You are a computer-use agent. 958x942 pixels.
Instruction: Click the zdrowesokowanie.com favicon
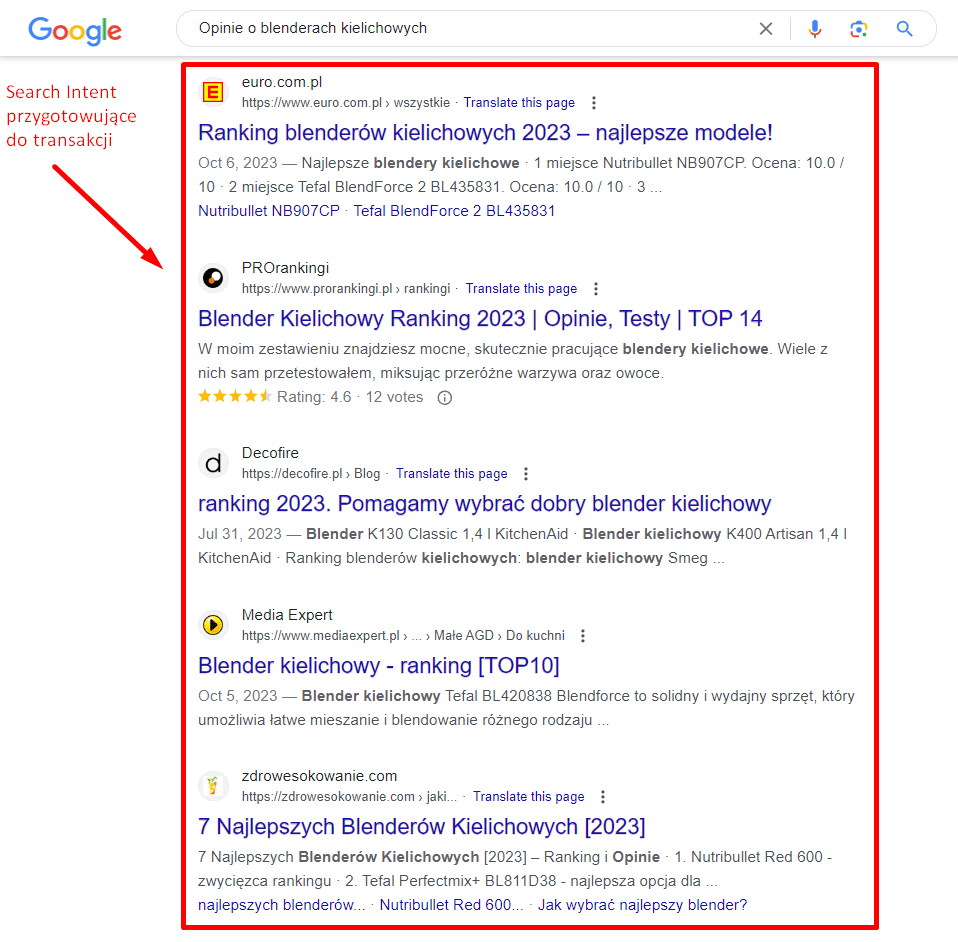[x=213, y=786]
